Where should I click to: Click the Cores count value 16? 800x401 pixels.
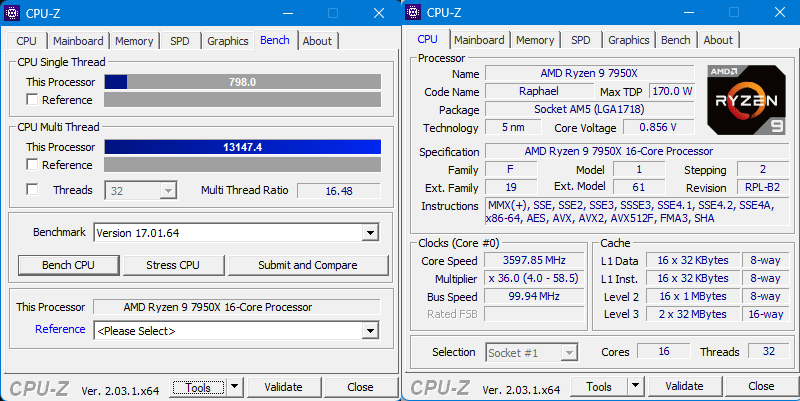pos(664,352)
